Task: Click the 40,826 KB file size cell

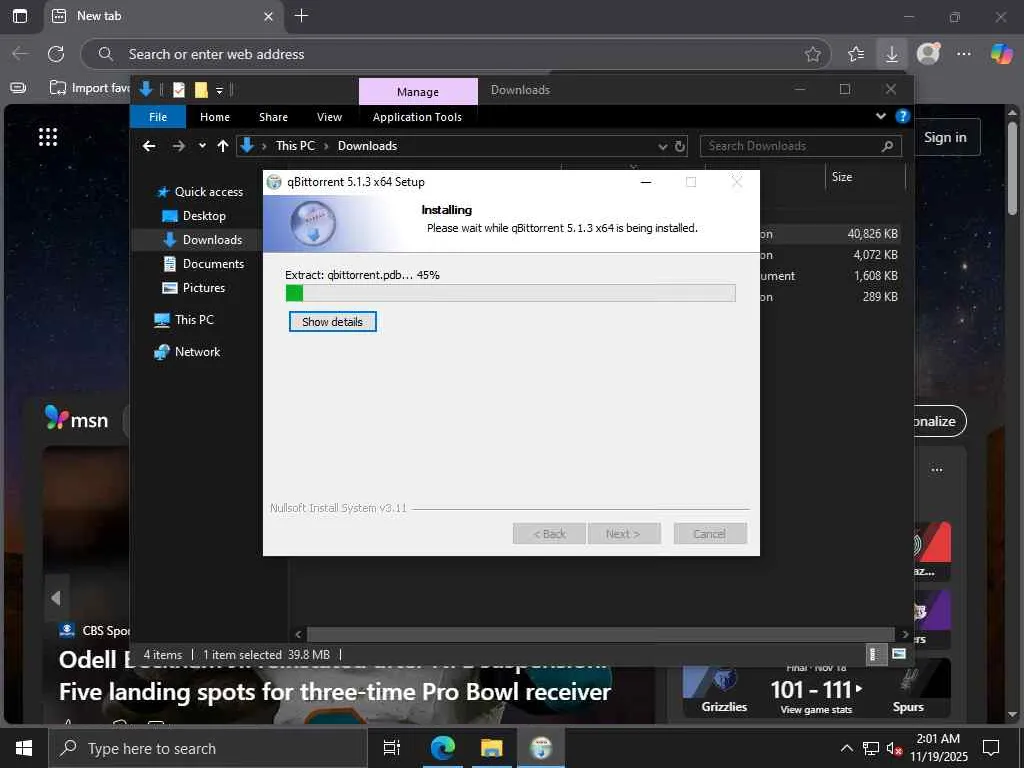Action: point(872,234)
